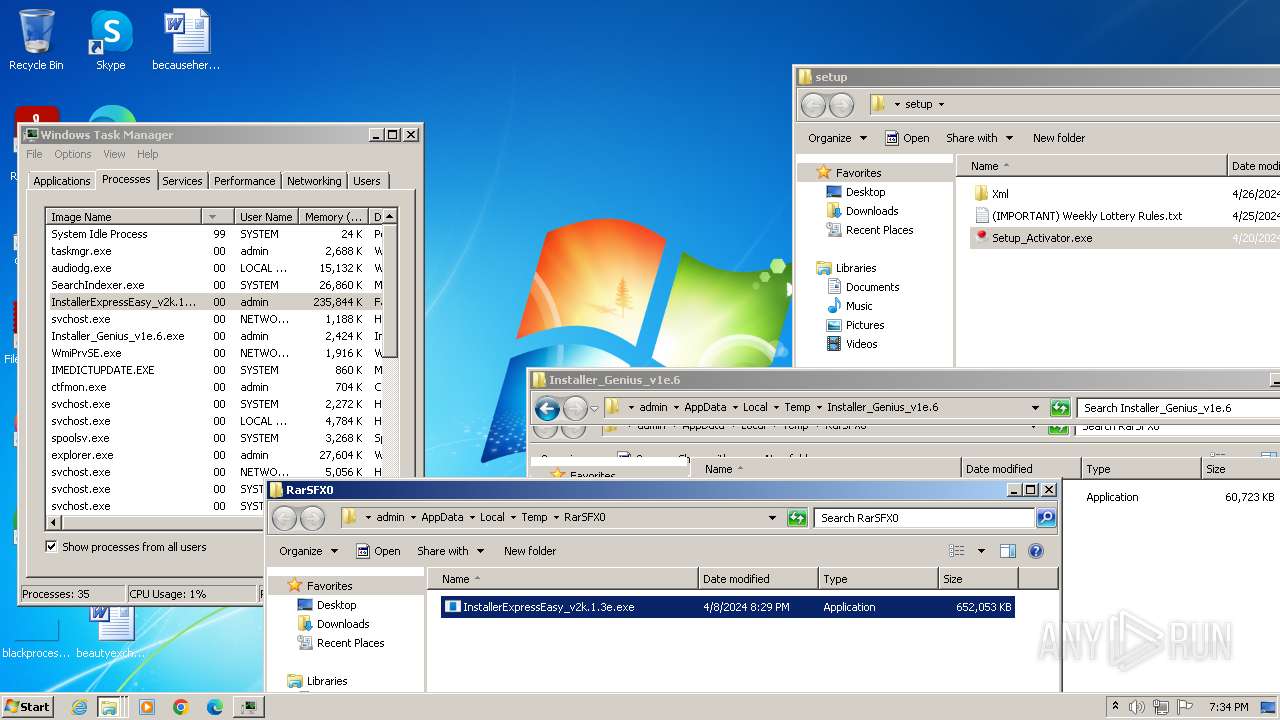The image size is (1280, 720).
Task: Sort processes by Memory column
Action: click(334, 217)
